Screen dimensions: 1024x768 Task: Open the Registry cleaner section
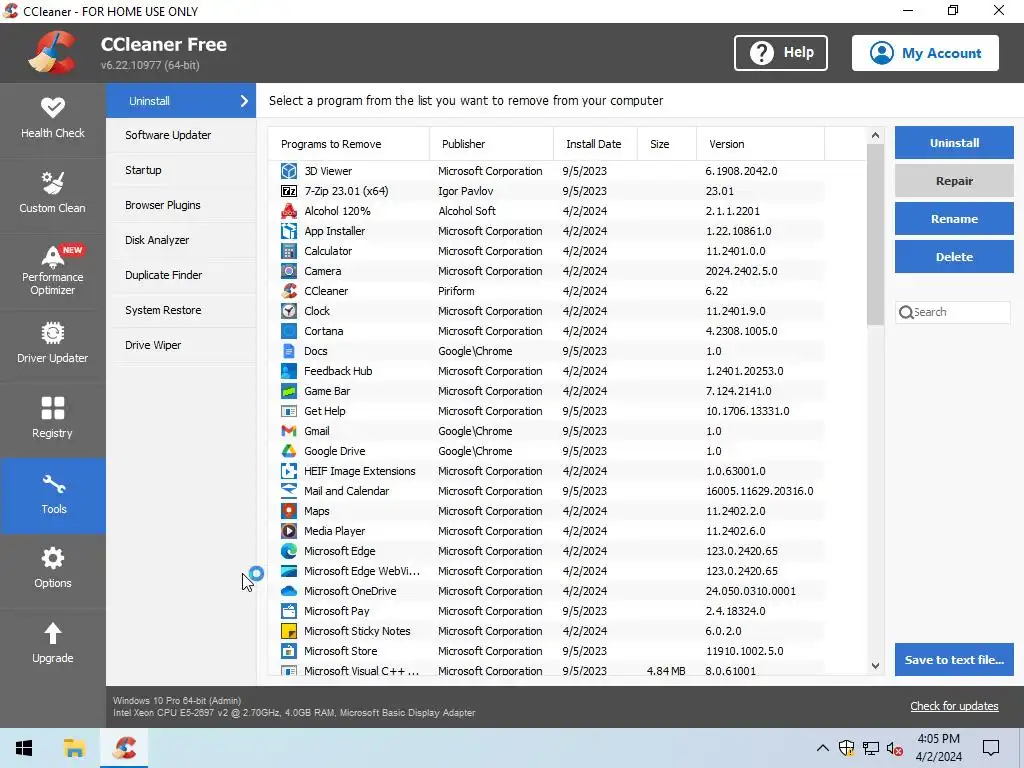tap(53, 419)
